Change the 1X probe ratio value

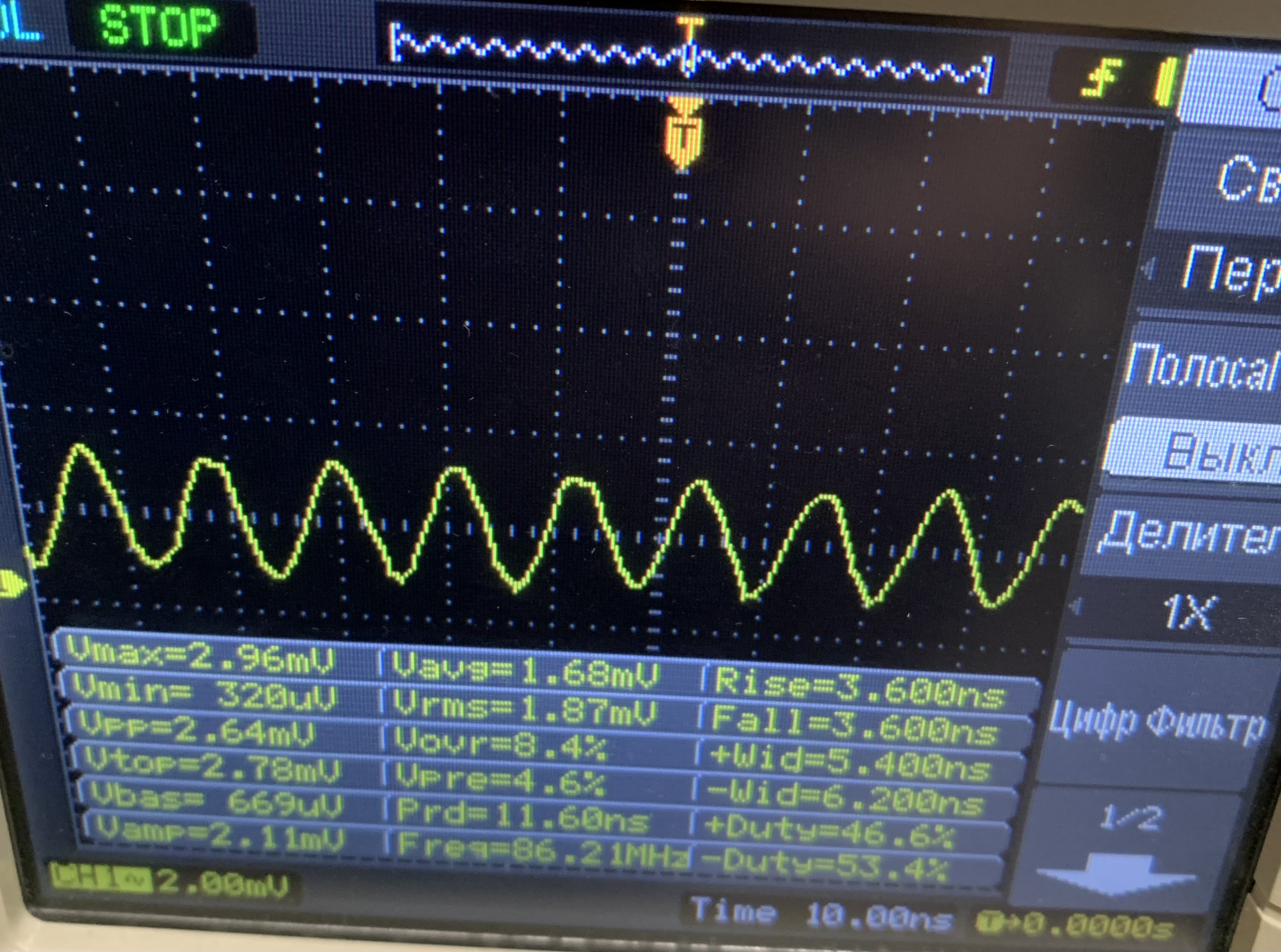(1190, 612)
